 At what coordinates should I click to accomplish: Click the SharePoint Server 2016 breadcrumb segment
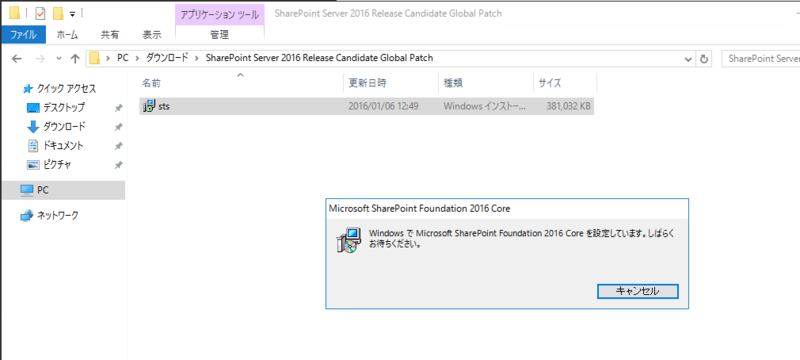(319, 58)
